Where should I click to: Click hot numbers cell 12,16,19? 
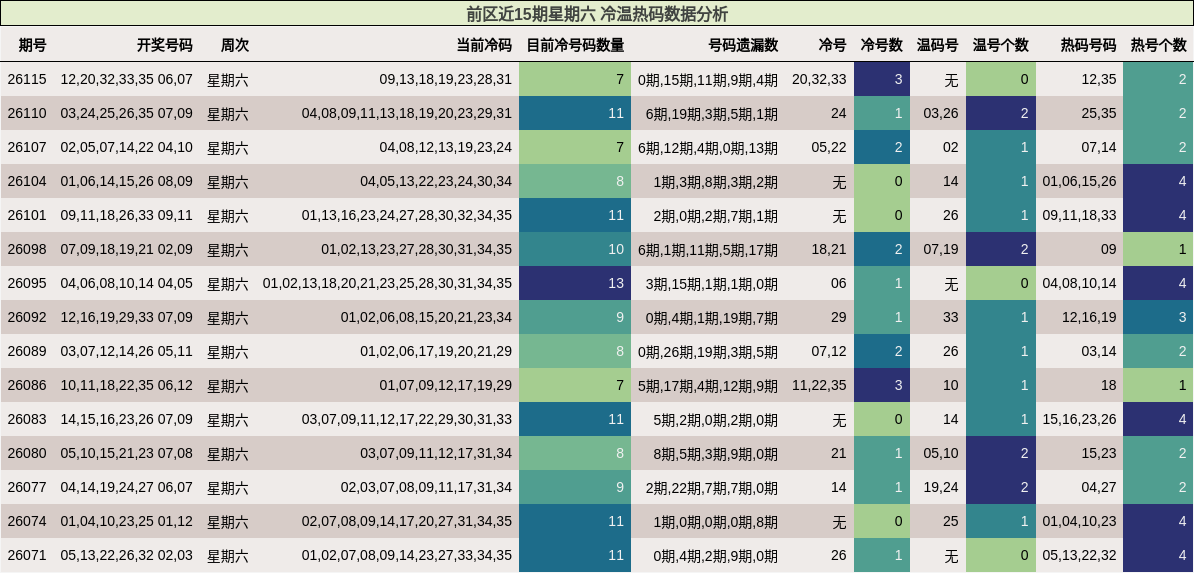[1089, 317]
